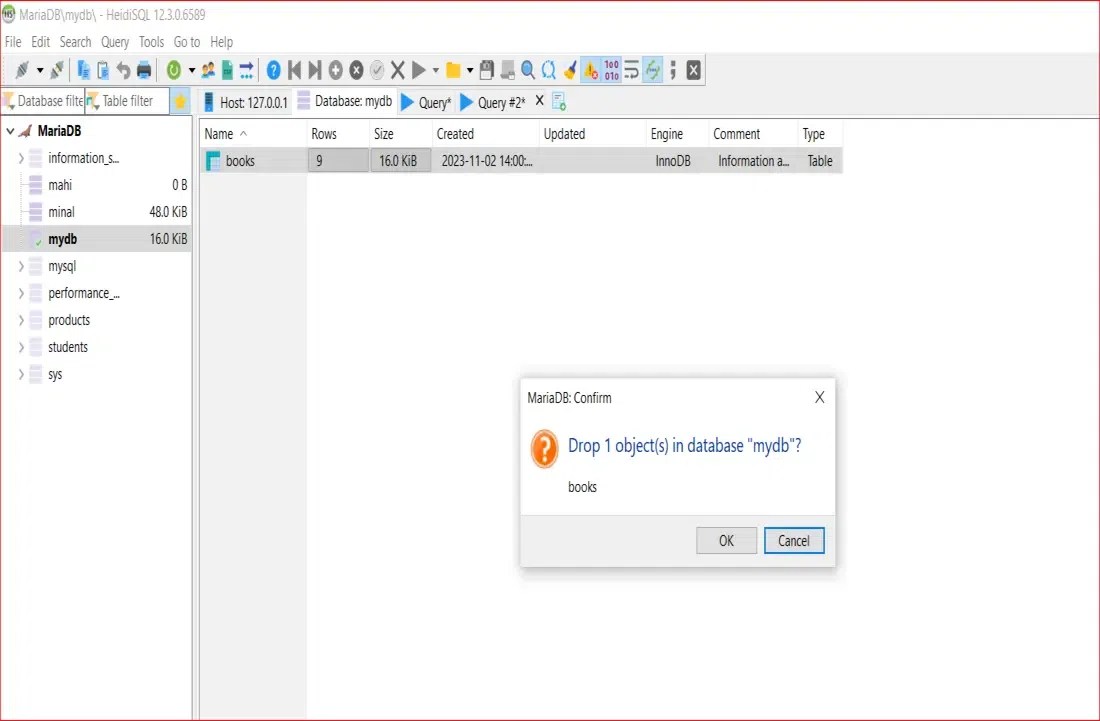1100x721 pixels.
Task: Enable the favorites-only filter star
Action: [x=180, y=100]
